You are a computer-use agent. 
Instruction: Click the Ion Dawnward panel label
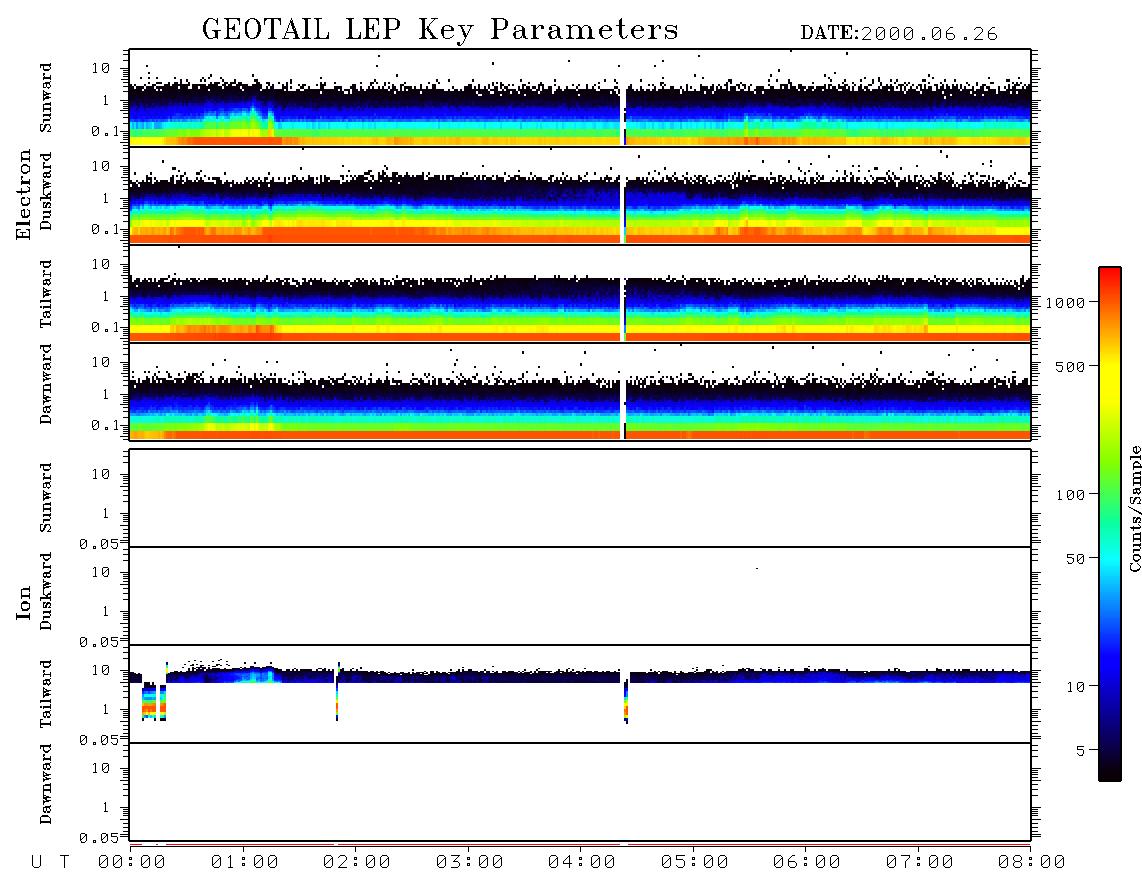click(x=46, y=784)
